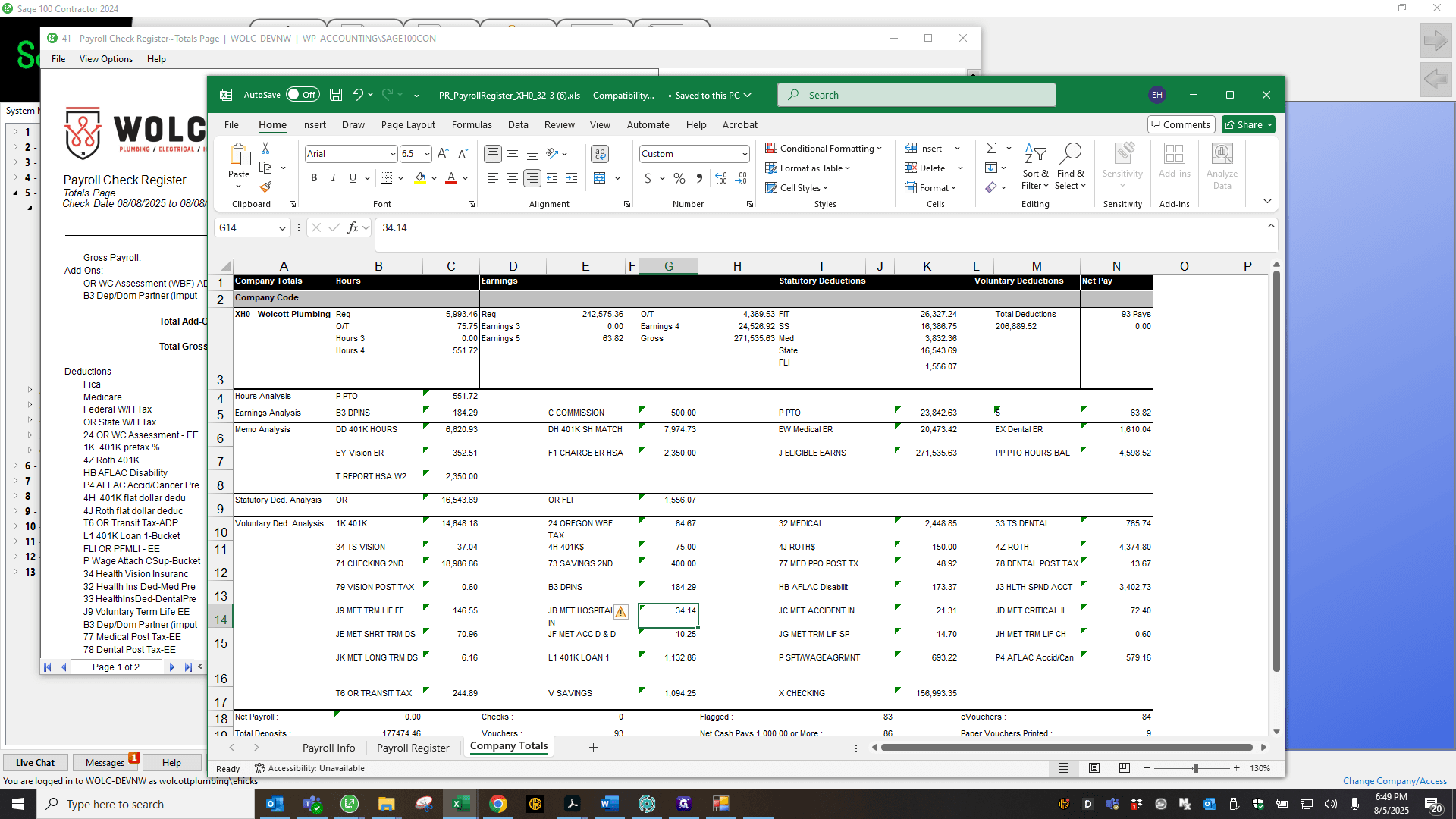1456x819 pixels.
Task: Open the Data ribbon tab
Action: pos(518,124)
